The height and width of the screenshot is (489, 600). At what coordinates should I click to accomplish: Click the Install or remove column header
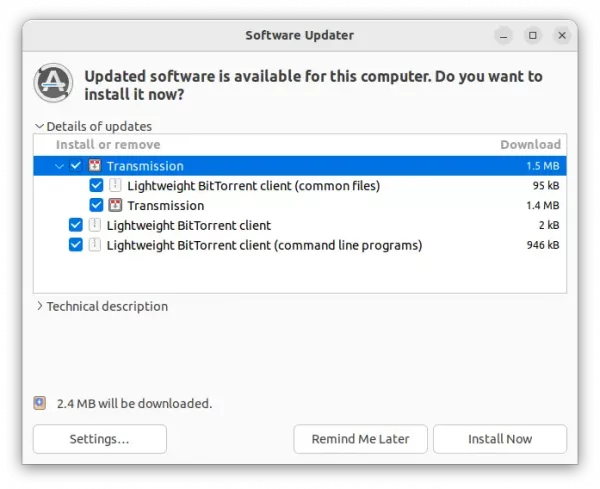(x=108, y=145)
